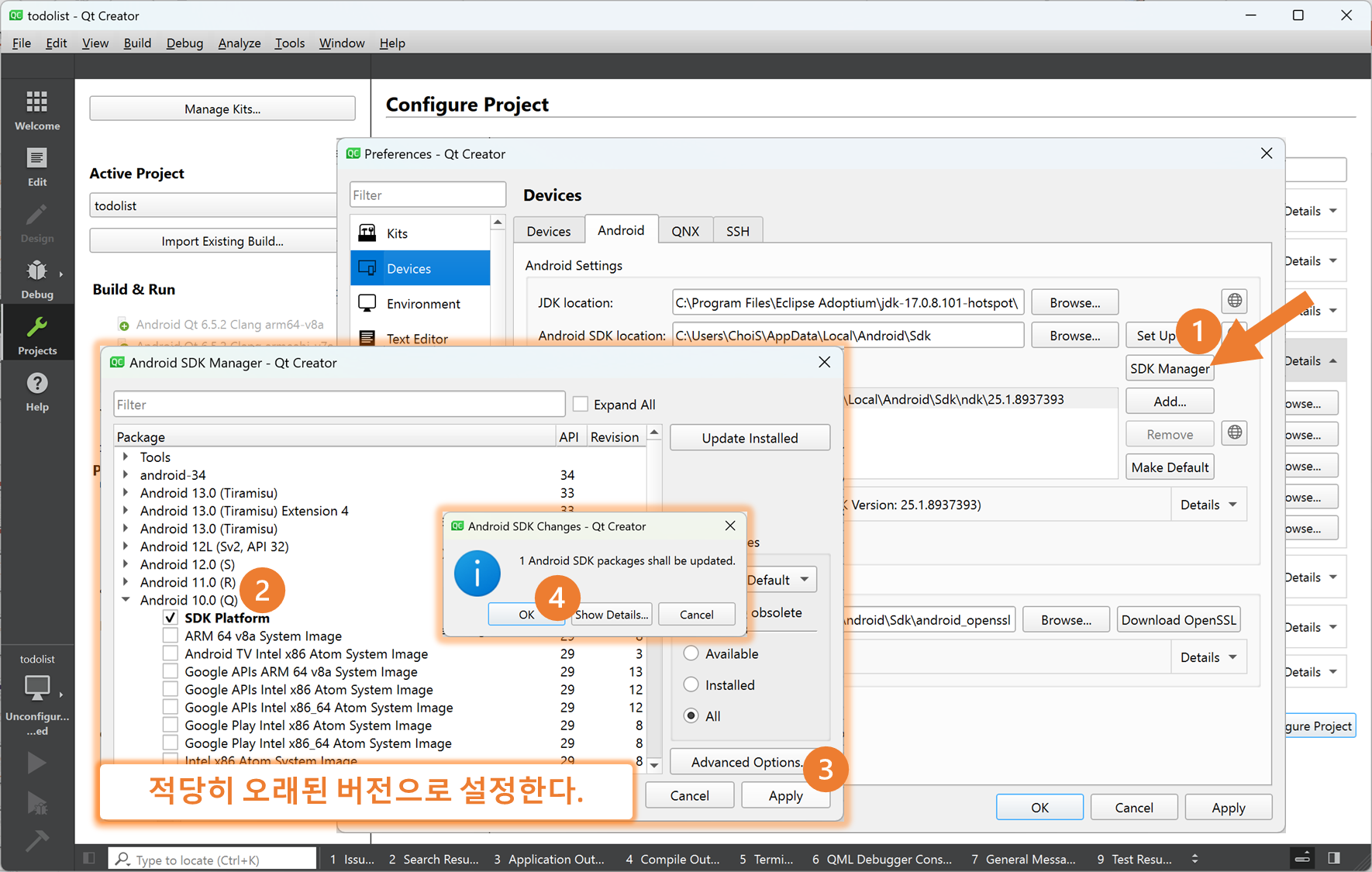Select the Available radio button
Image resolution: width=1372 pixels, height=872 pixels.
pos(691,653)
